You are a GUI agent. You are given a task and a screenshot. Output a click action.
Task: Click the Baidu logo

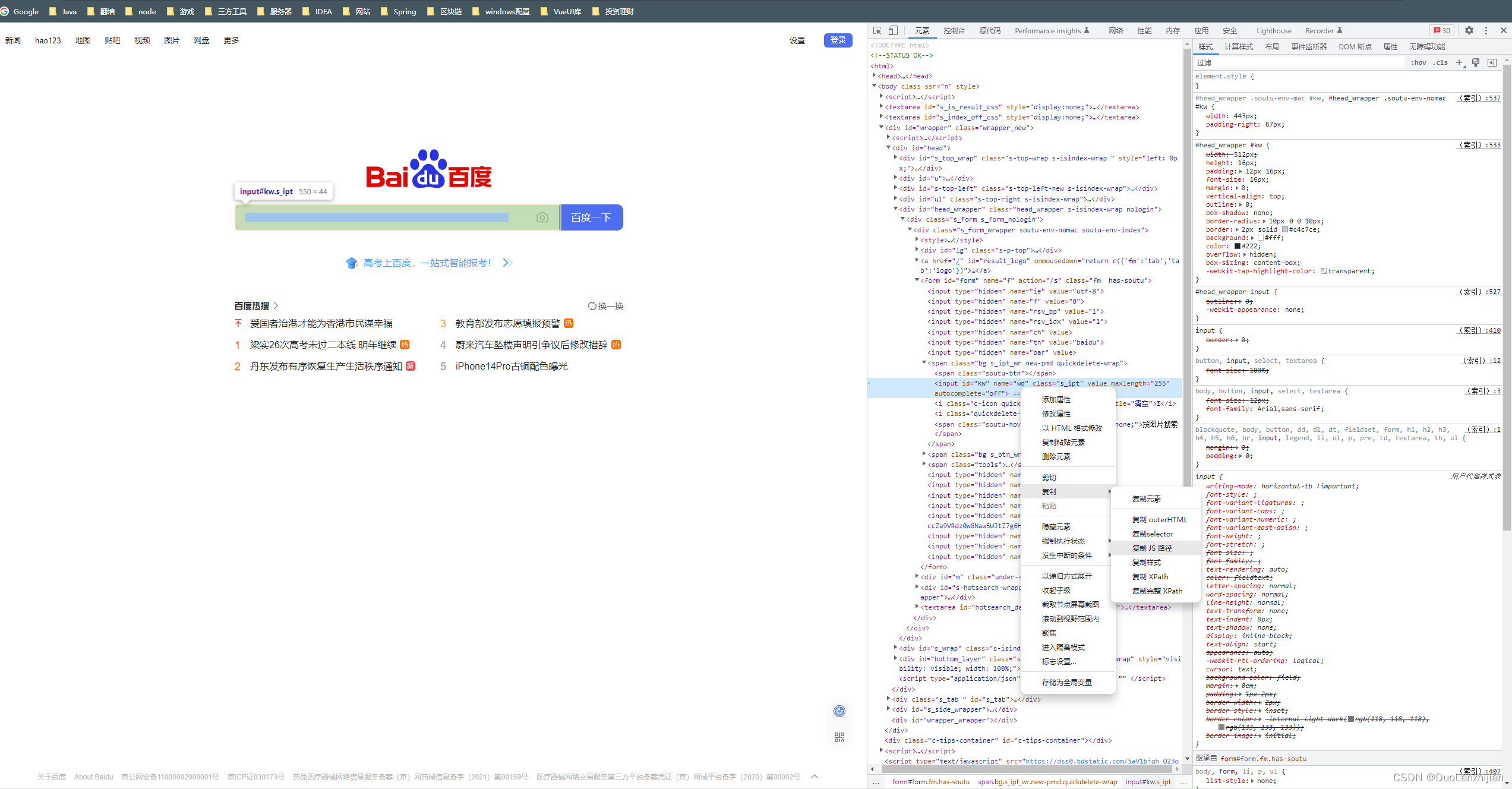tap(429, 169)
